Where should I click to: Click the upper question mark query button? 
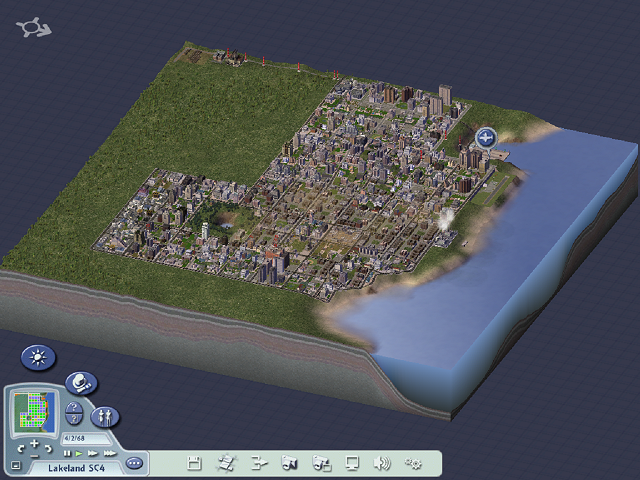pyautogui.click(x=73, y=406)
